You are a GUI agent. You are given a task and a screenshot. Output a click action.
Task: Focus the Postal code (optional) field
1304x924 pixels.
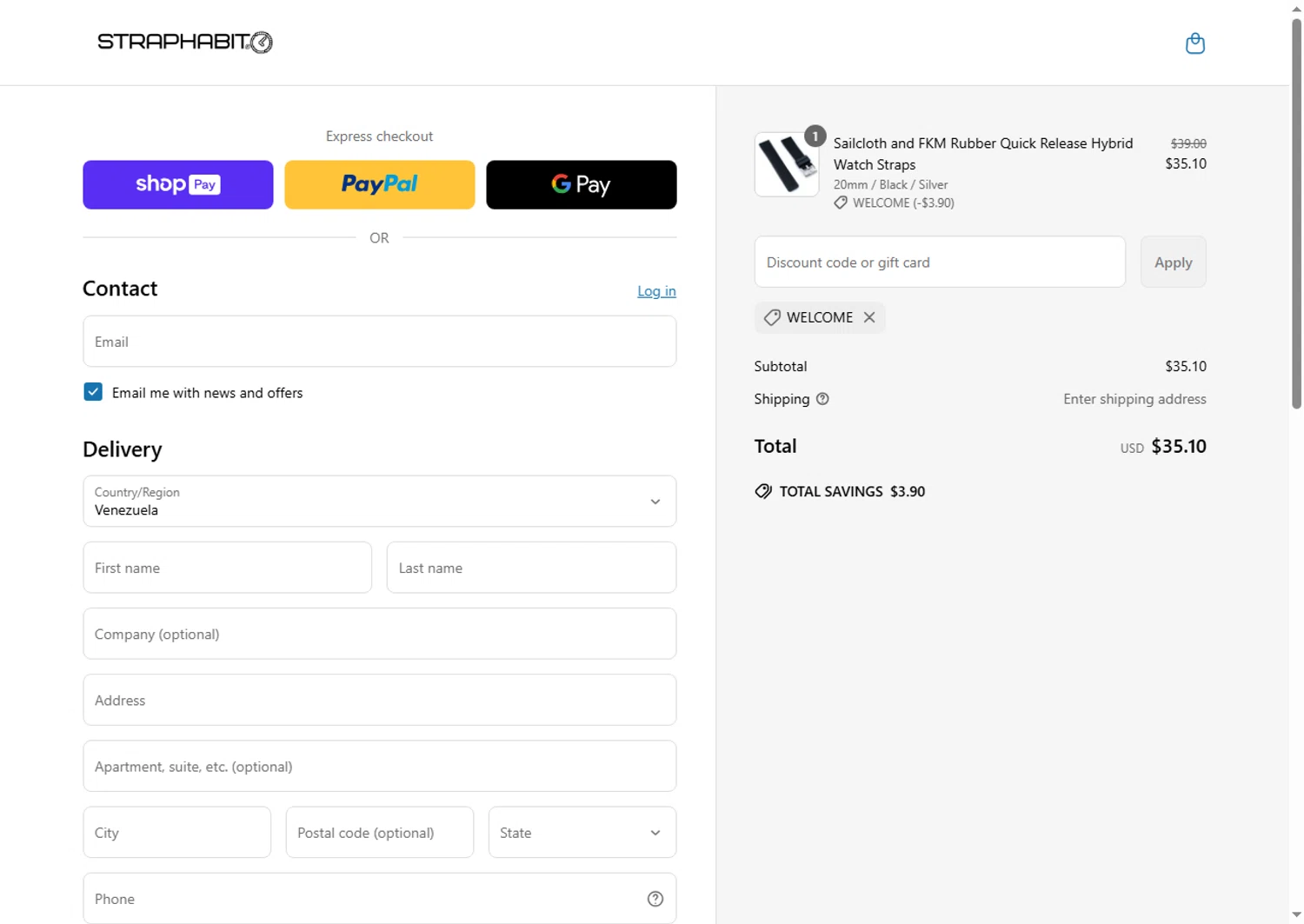[x=380, y=832]
